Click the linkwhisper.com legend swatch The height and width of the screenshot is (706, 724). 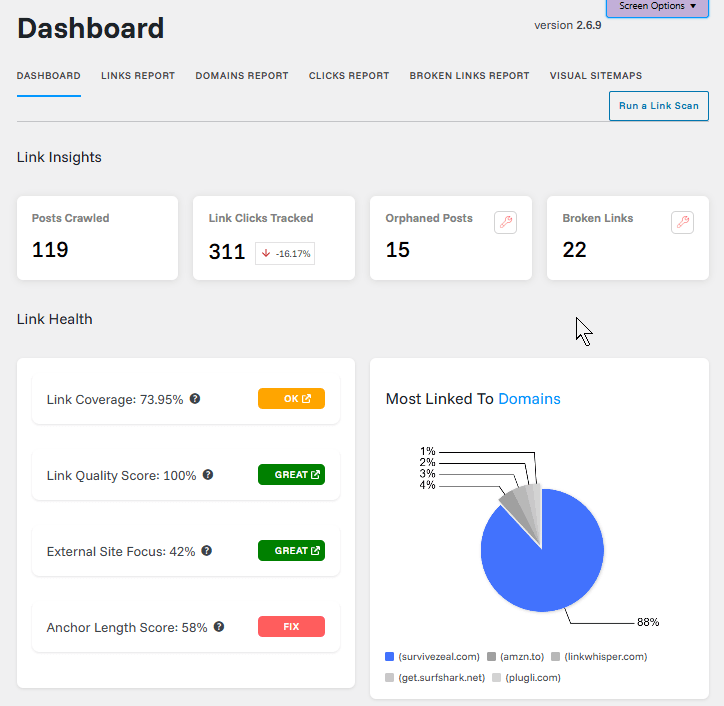(555, 657)
